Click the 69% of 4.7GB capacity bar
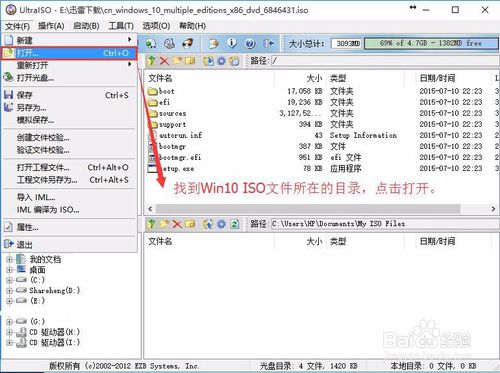The image size is (500, 373). coord(431,43)
